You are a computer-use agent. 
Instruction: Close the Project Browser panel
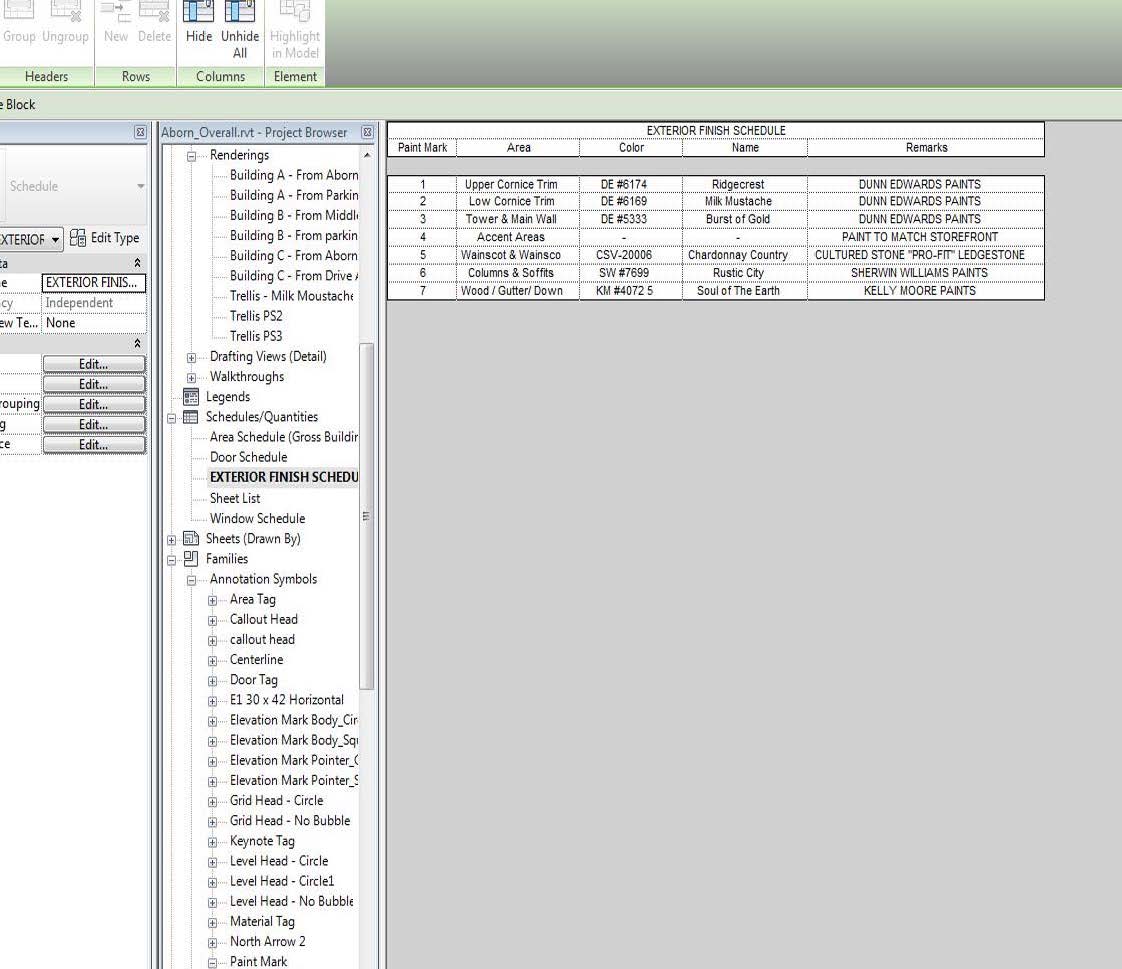pyautogui.click(x=367, y=132)
